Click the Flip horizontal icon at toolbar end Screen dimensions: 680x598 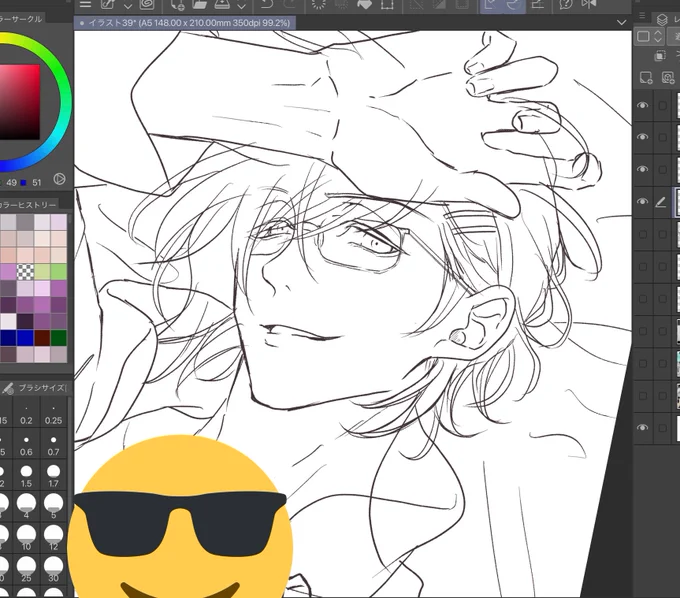click(589, 4)
